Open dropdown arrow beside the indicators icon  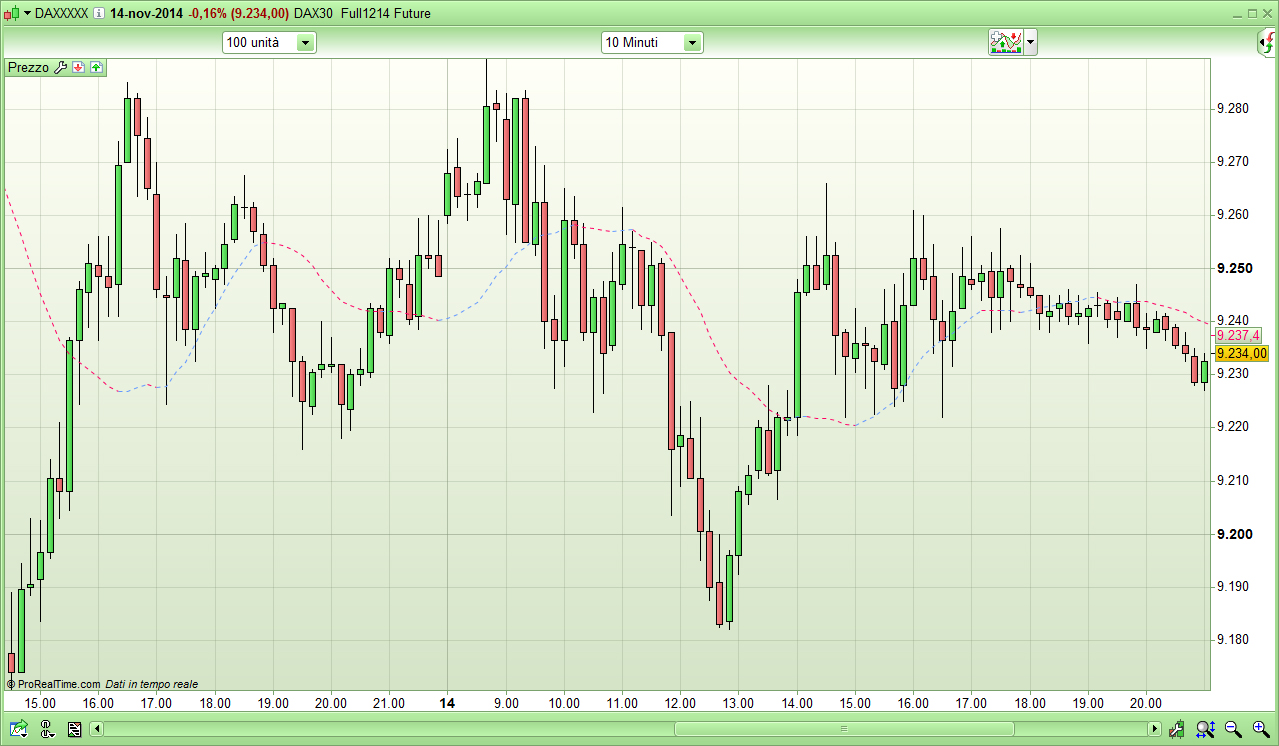(x=1031, y=42)
